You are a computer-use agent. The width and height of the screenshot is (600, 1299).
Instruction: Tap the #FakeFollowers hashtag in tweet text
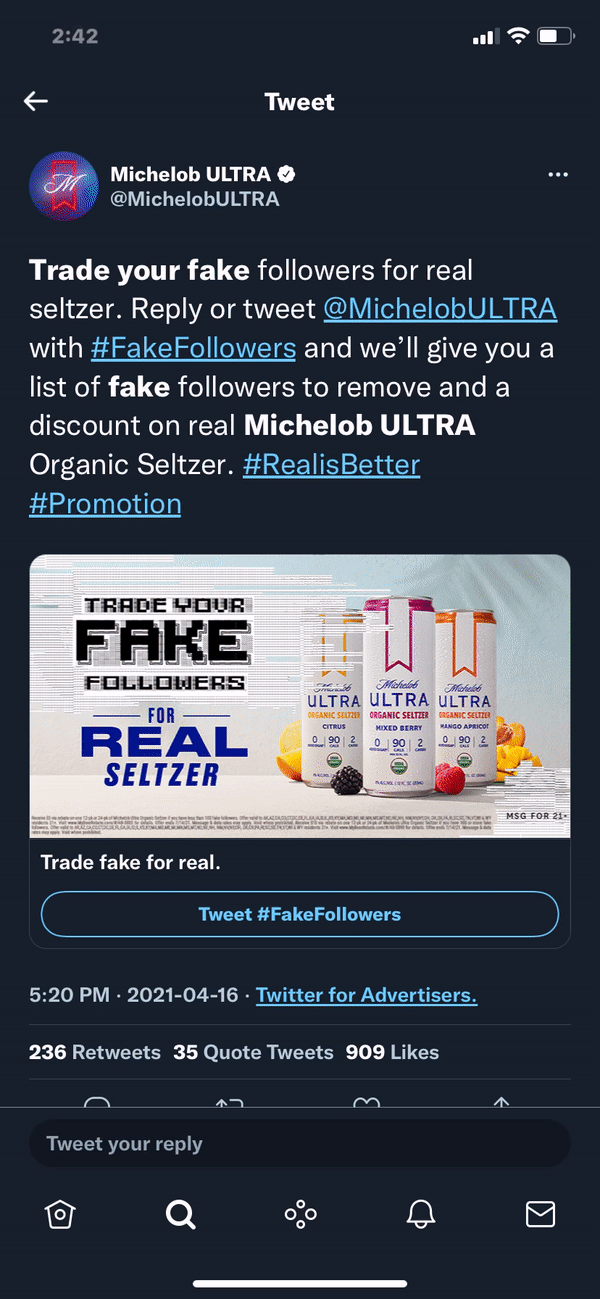(x=193, y=348)
